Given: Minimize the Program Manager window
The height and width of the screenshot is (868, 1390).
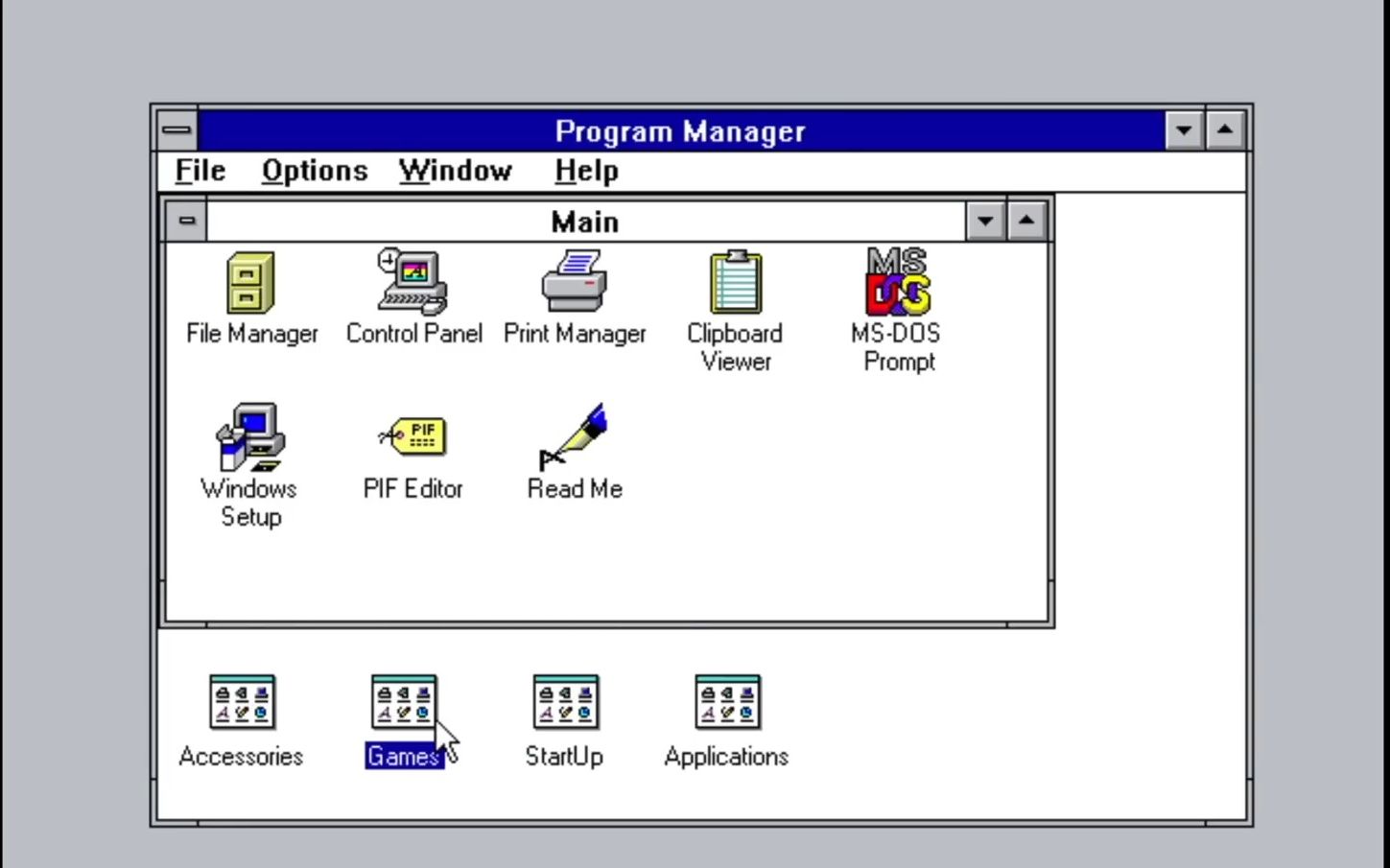Looking at the screenshot, I should point(1185,130).
